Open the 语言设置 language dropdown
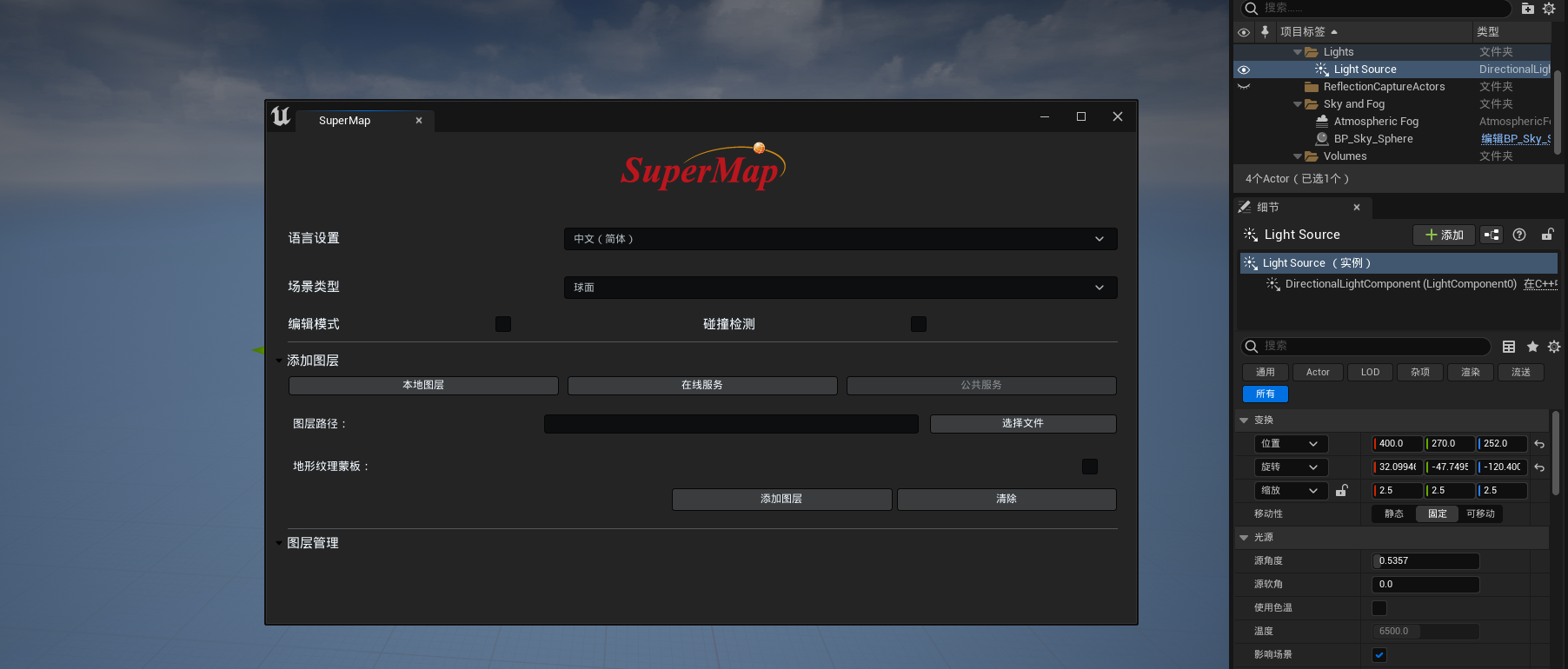The image size is (1568, 669). click(840, 239)
